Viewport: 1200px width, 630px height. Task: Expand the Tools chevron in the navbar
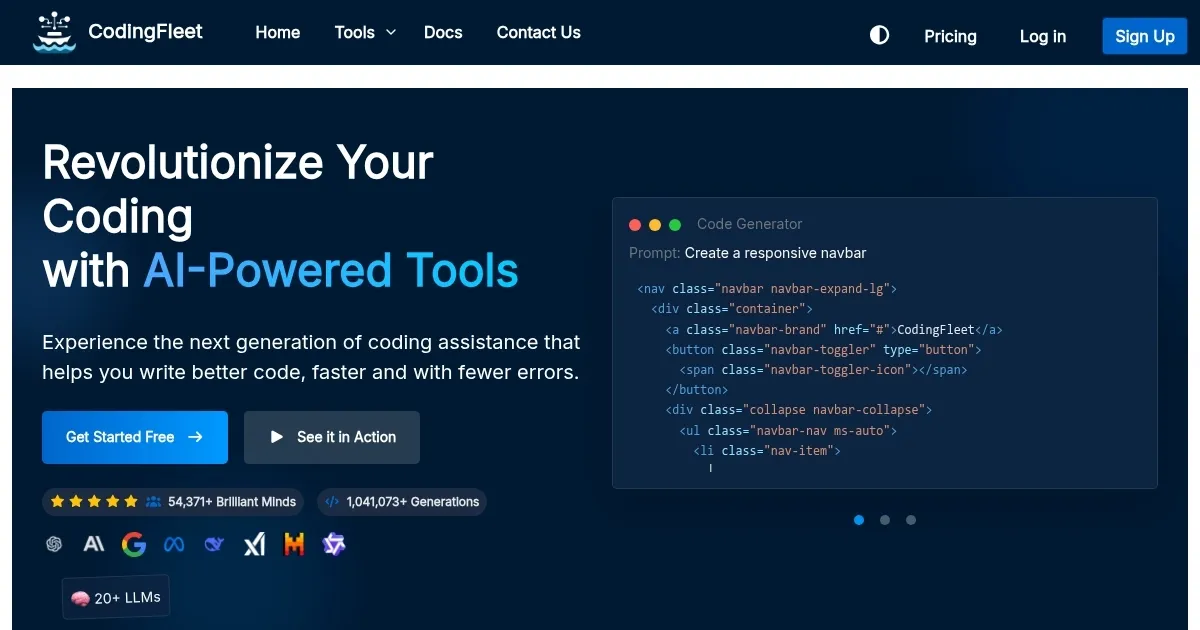[390, 32]
